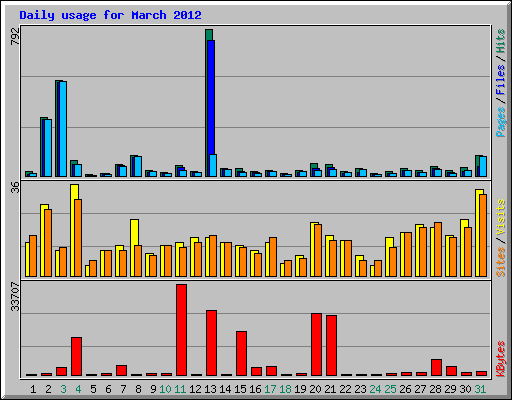
Task: Select day label 14 on the axis
Action: pos(225,389)
